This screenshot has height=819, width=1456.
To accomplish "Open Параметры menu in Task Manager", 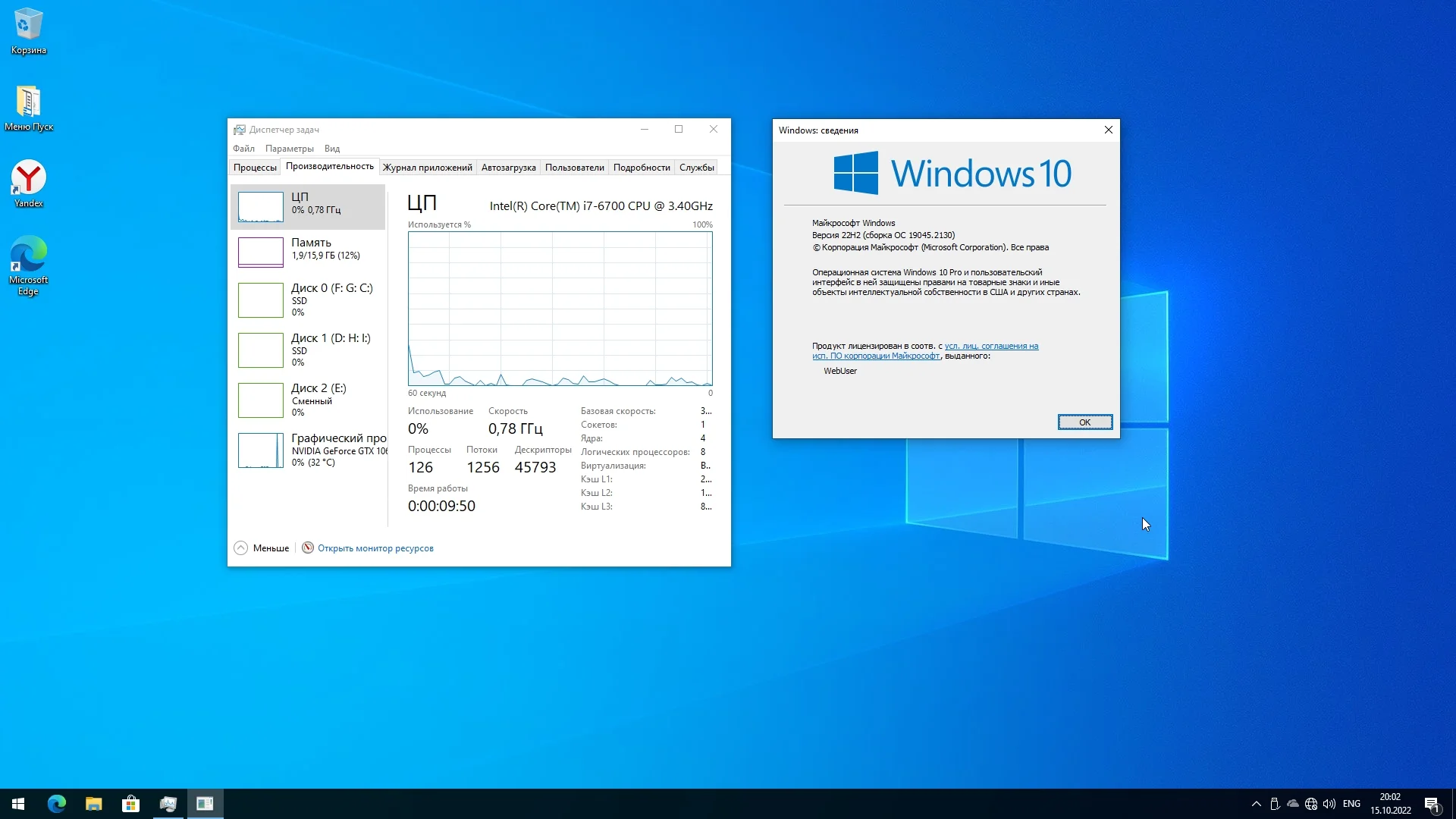I will [x=289, y=149].
